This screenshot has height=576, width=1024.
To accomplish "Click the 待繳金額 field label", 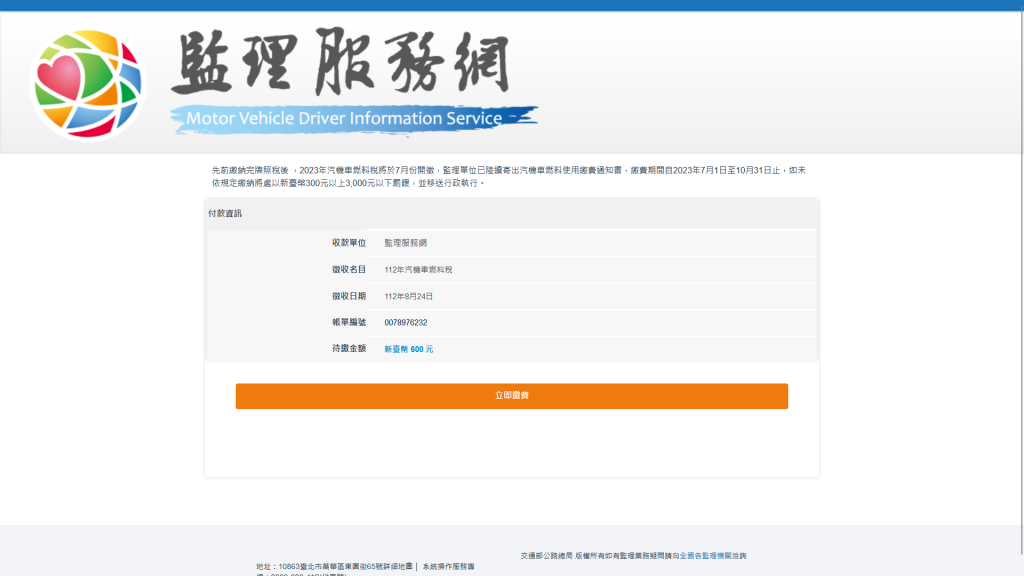I will click(x=349, y=349).
